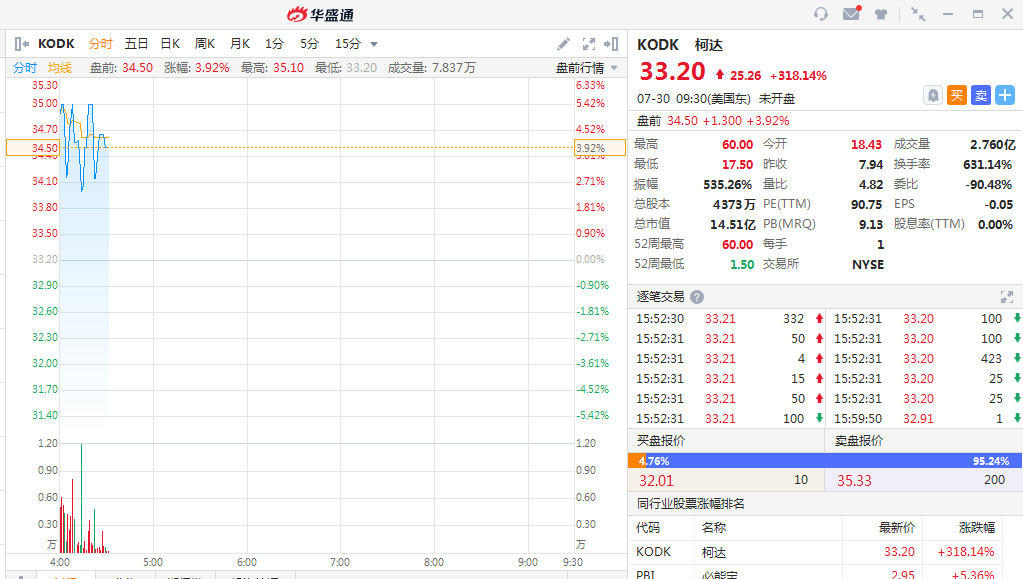This screenshot has height=579, width=1023.
Task: Expand the 逐笔交易 trades panel
Action: 1006,297
